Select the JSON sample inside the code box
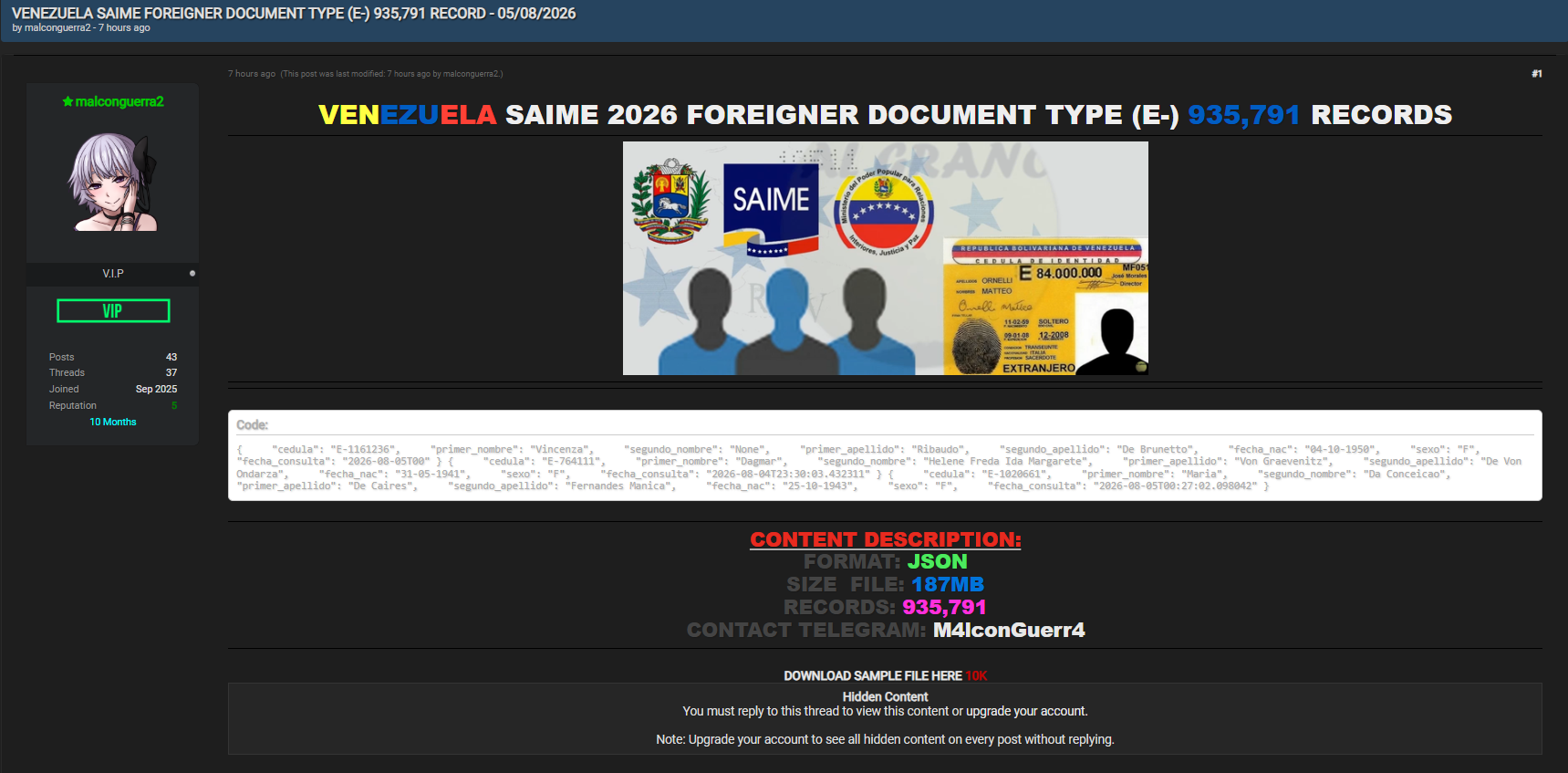 pyautogui.click(x=879, y=468)
